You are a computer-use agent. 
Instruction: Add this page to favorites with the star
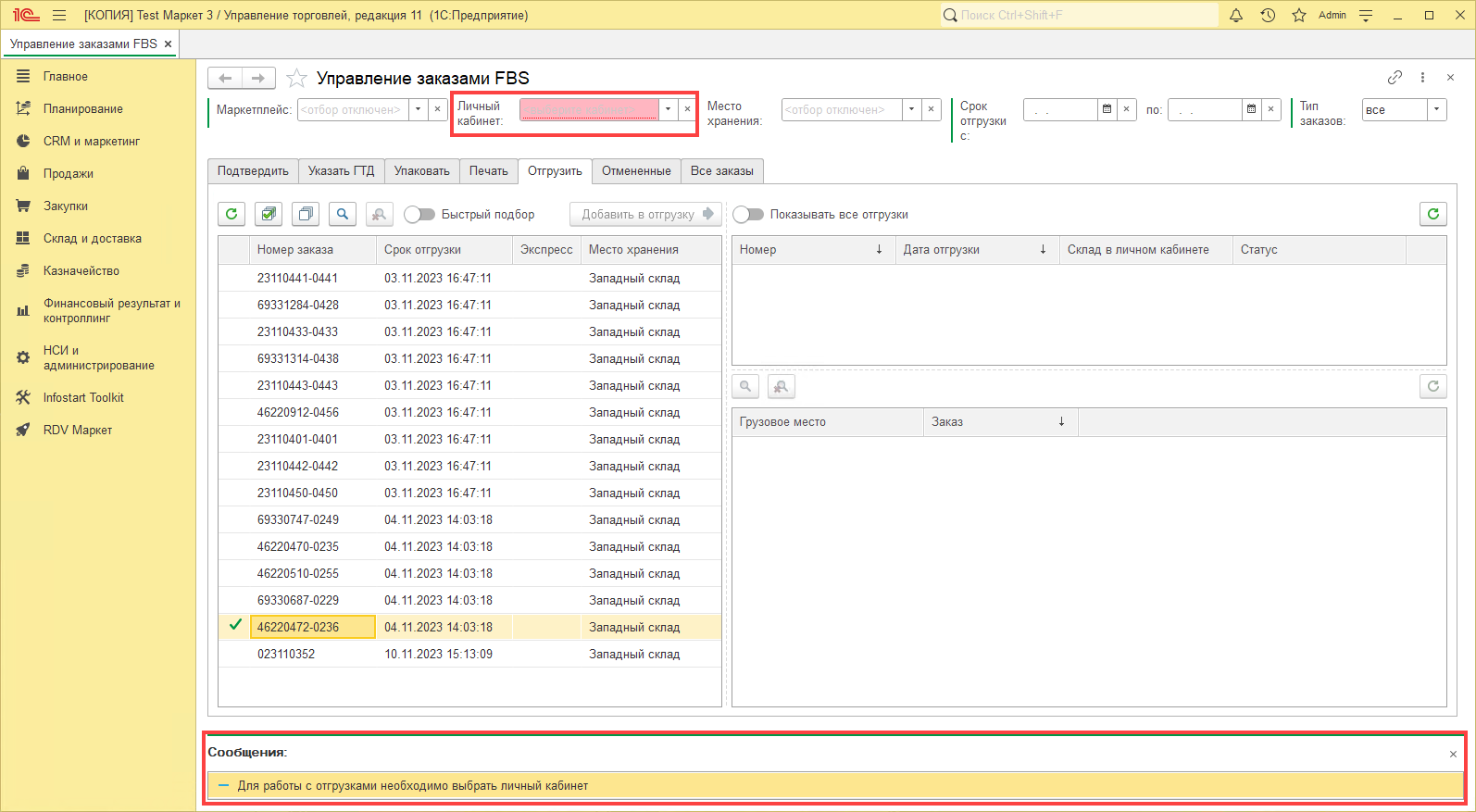pyautogui.click(x=296, y=79)
